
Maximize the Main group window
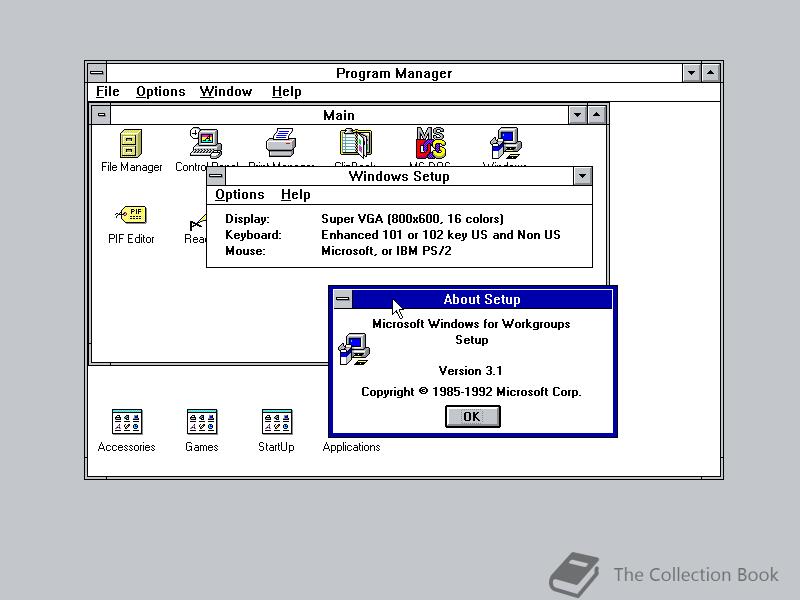pyautogui.click(x=597, y=115)
